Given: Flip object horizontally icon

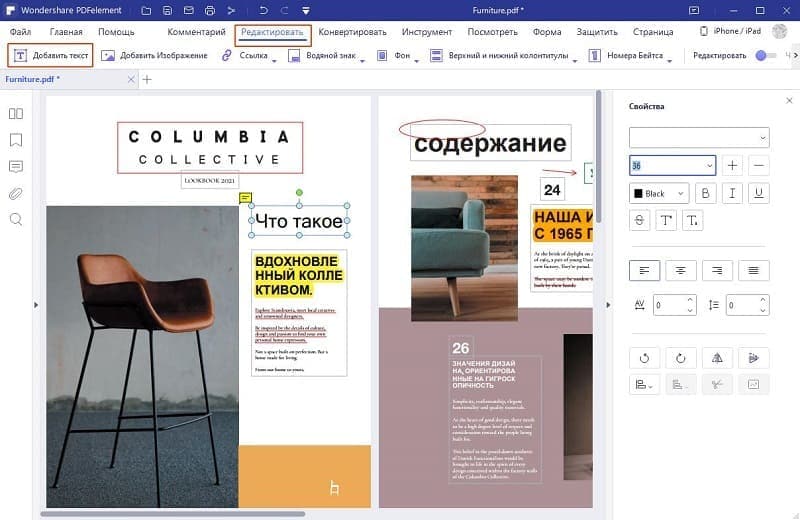Looking at the screenshot, I should [717, 358].
